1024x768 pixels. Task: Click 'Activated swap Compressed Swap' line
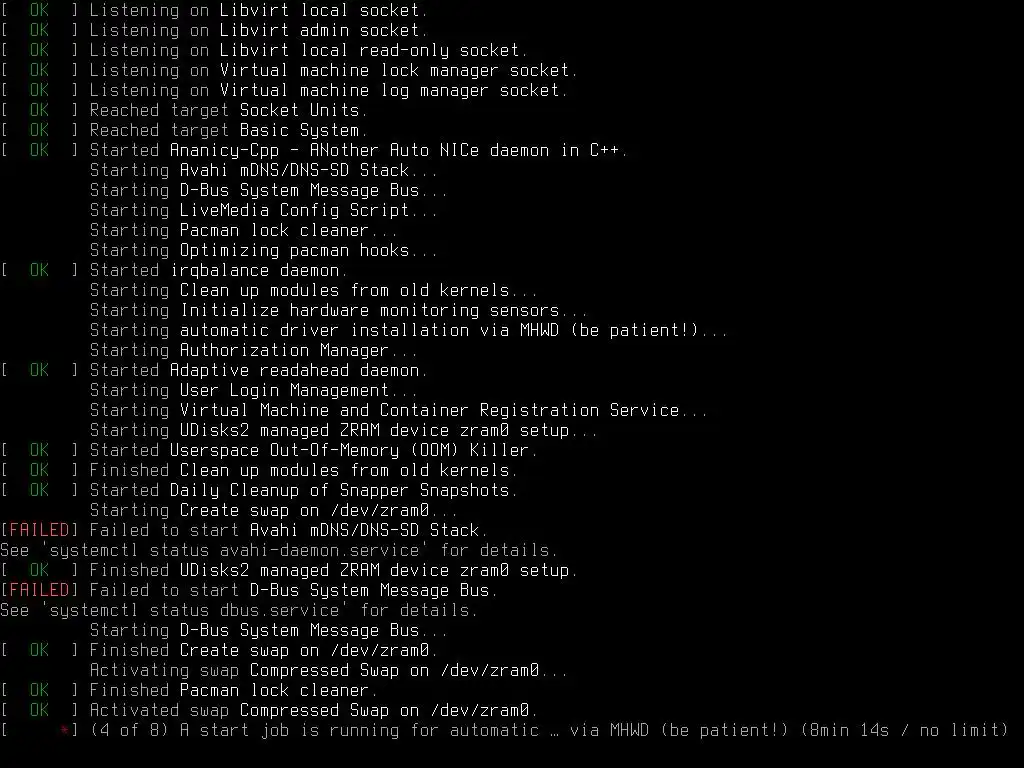pyautogui.click(x=313, y=710)
